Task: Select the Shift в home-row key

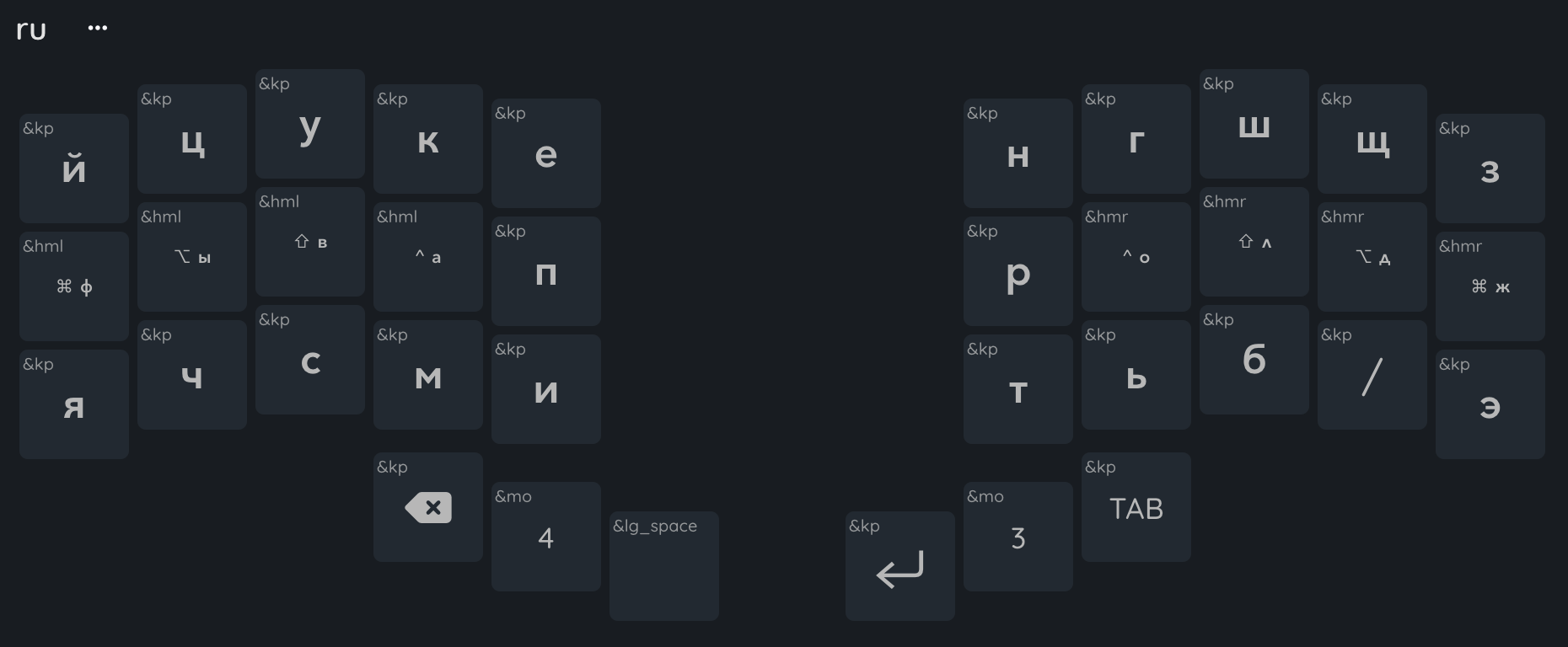Action: pyautogui.click(x=310, y=242)
